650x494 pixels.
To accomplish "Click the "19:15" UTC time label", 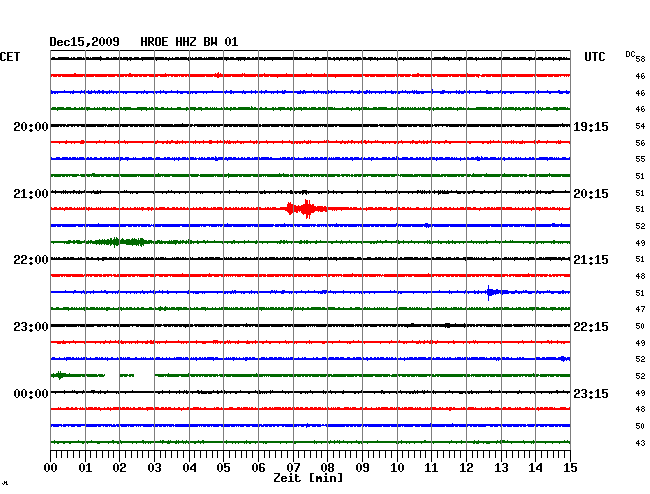I will click(591, 126).
